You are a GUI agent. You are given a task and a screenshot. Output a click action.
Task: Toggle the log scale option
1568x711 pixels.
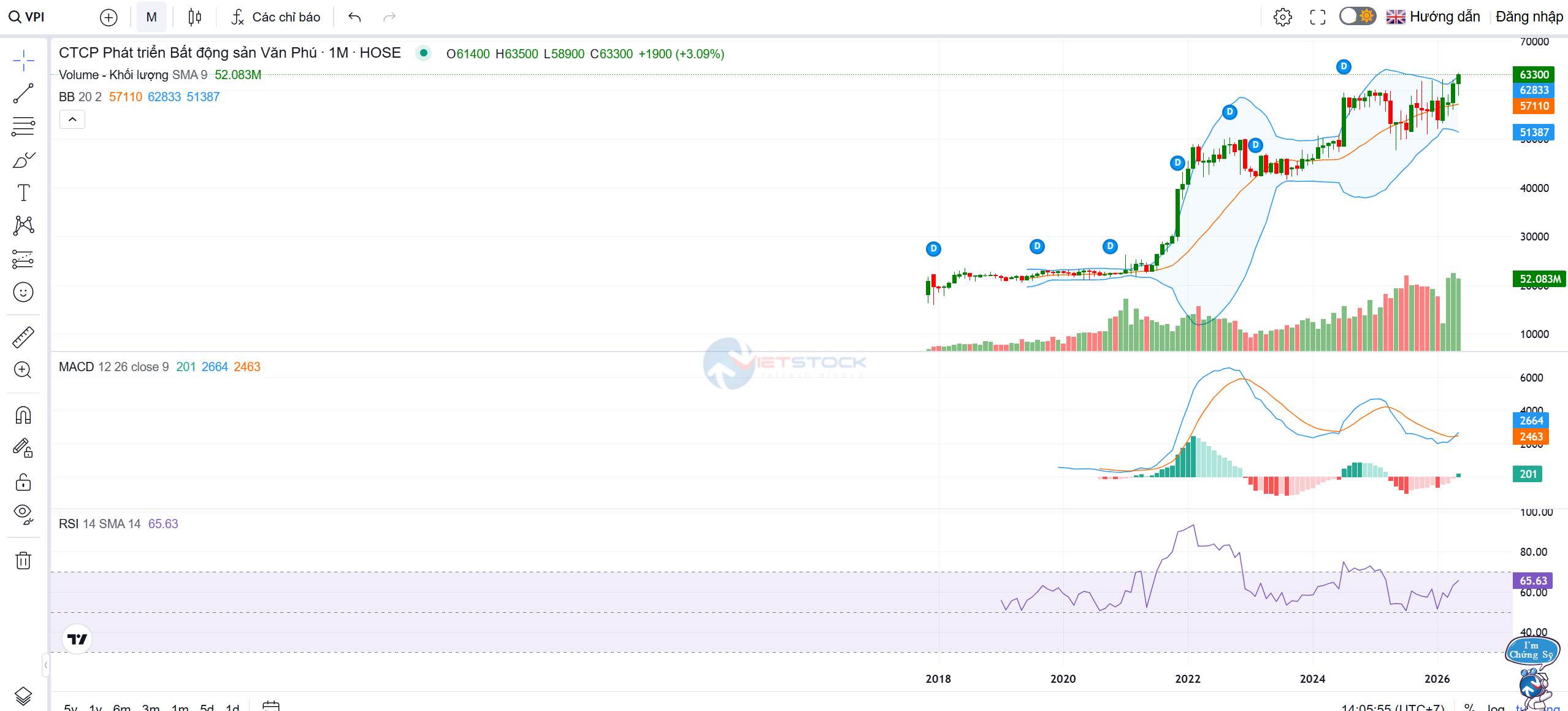(1496, 707)
